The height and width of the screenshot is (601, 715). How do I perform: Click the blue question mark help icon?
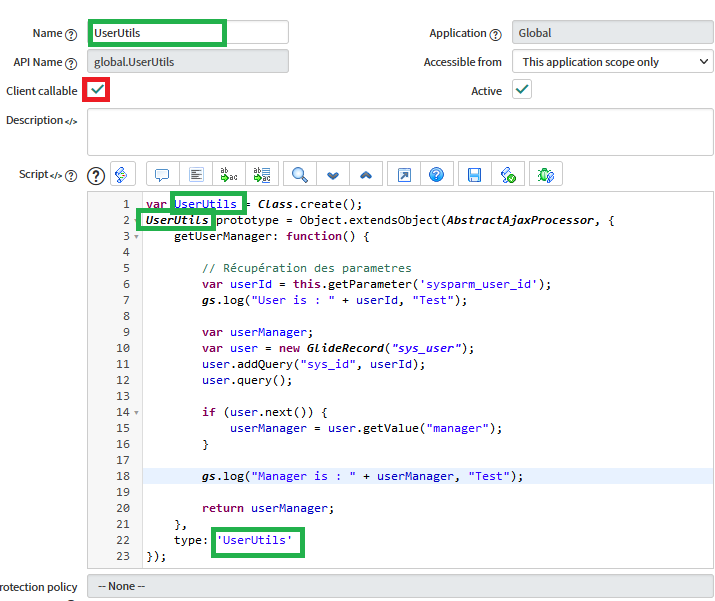pos(437,174)
